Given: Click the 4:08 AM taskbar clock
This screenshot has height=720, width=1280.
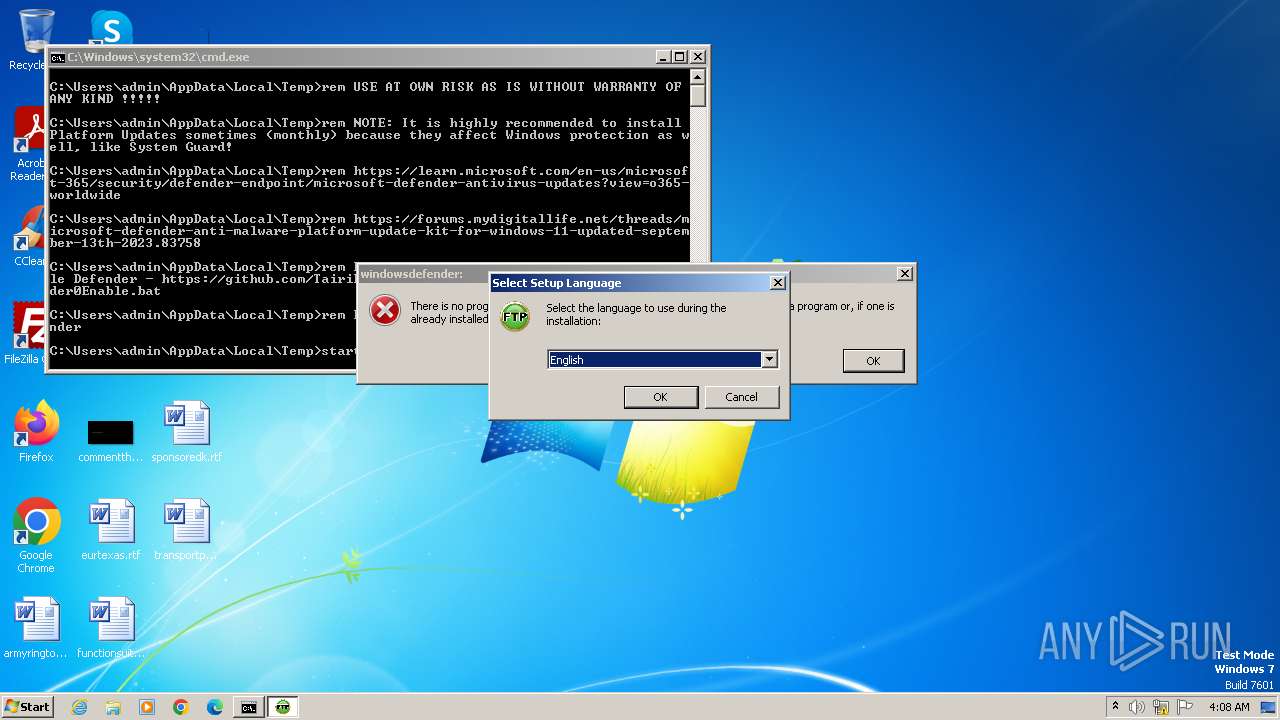Looking at the screenshot, I should pyautogui.click(x=1229, y=707).
